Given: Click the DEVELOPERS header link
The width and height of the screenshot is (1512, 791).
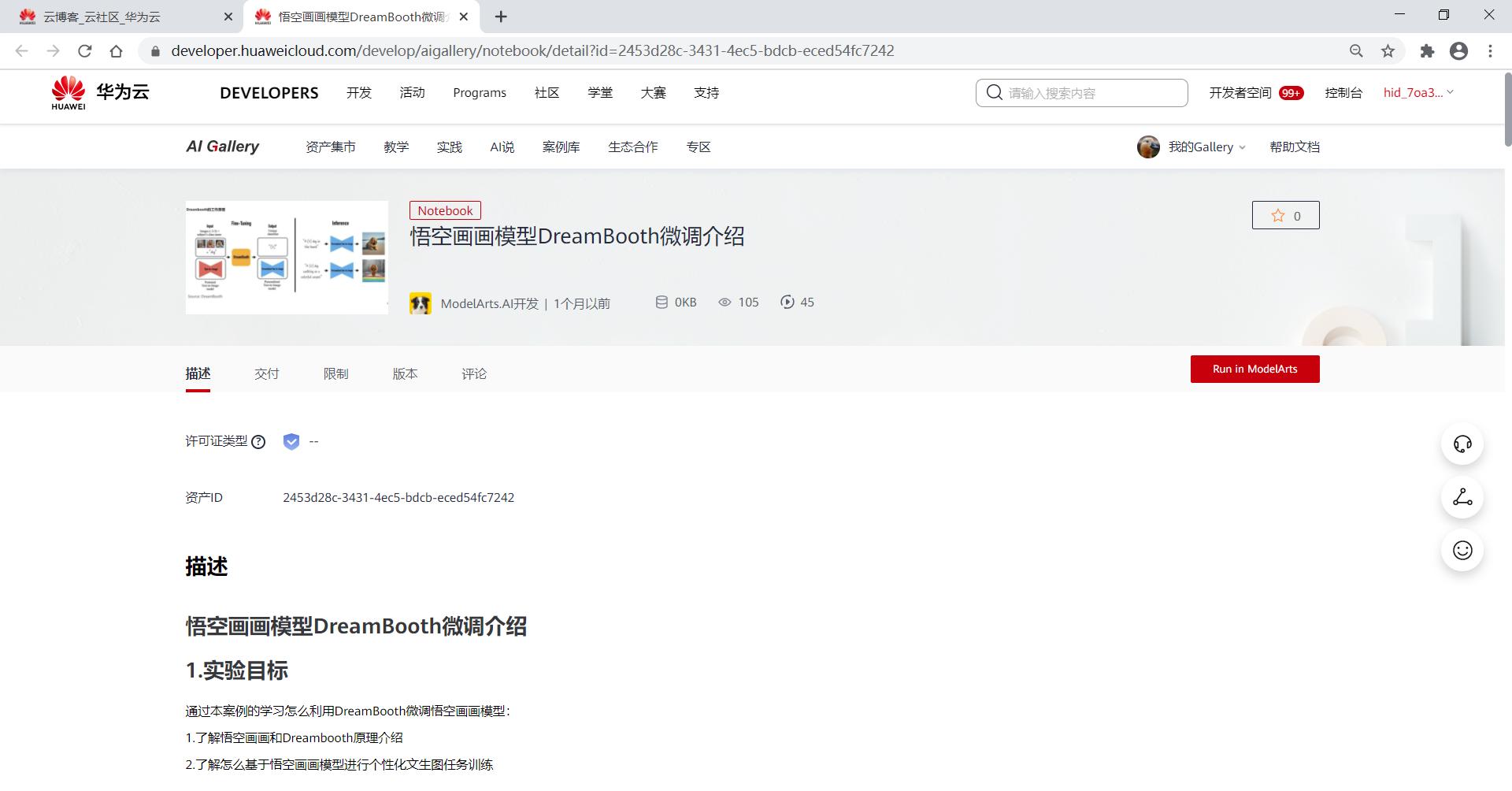Looking at the screenshot, I should (269, 93).
